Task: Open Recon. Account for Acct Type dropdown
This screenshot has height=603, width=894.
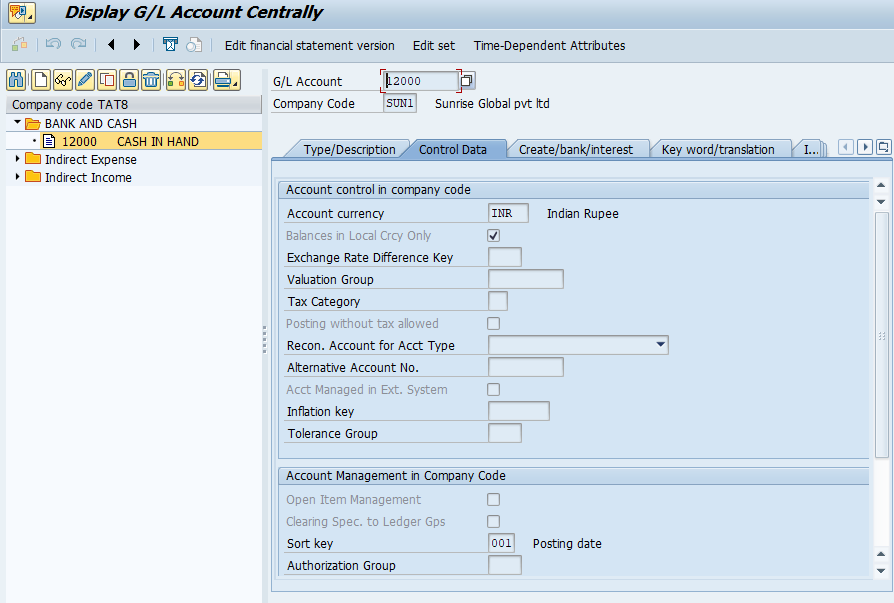Action: (660, 345)
